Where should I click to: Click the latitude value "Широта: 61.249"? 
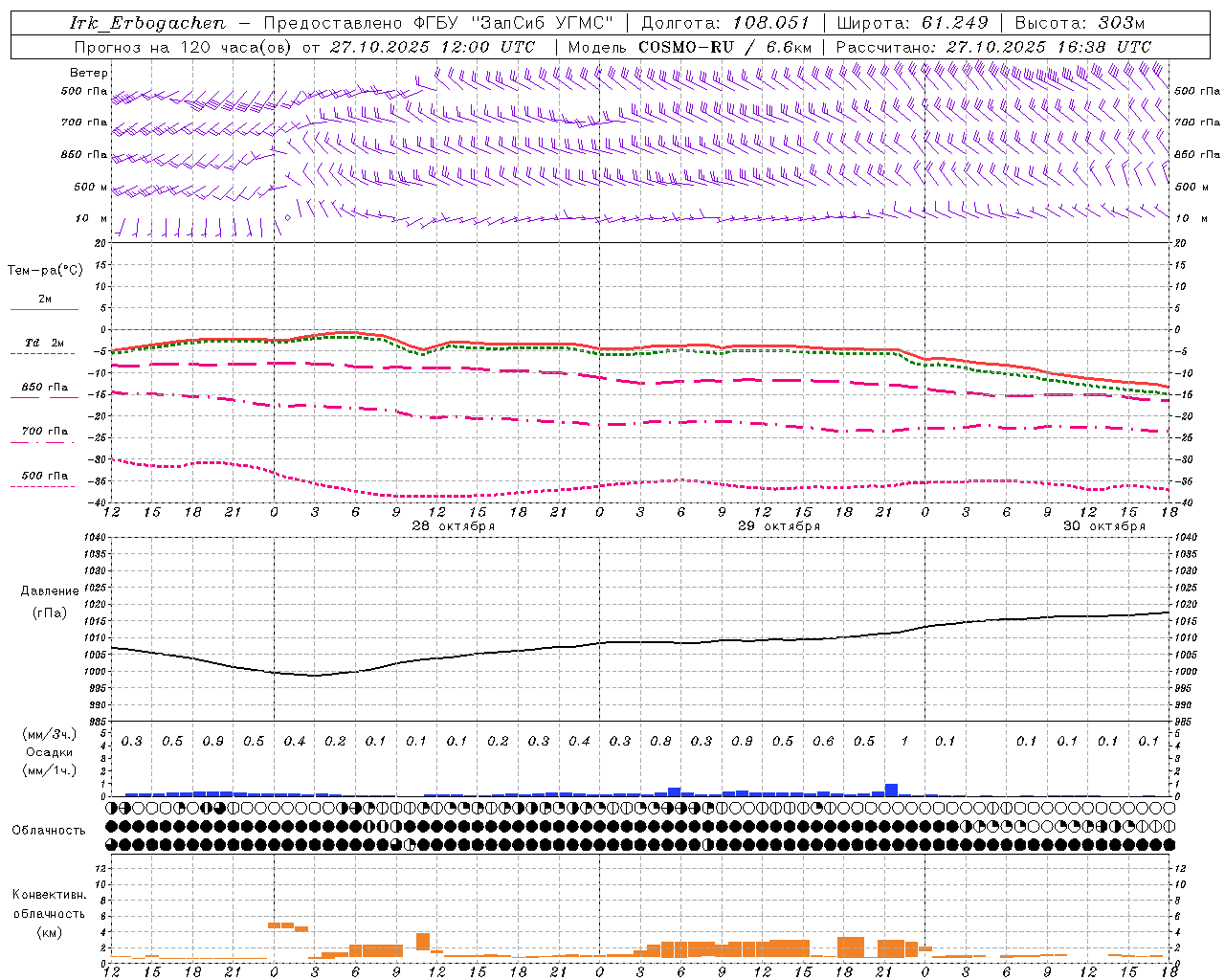pyautogui.click(x=912, y=23)
